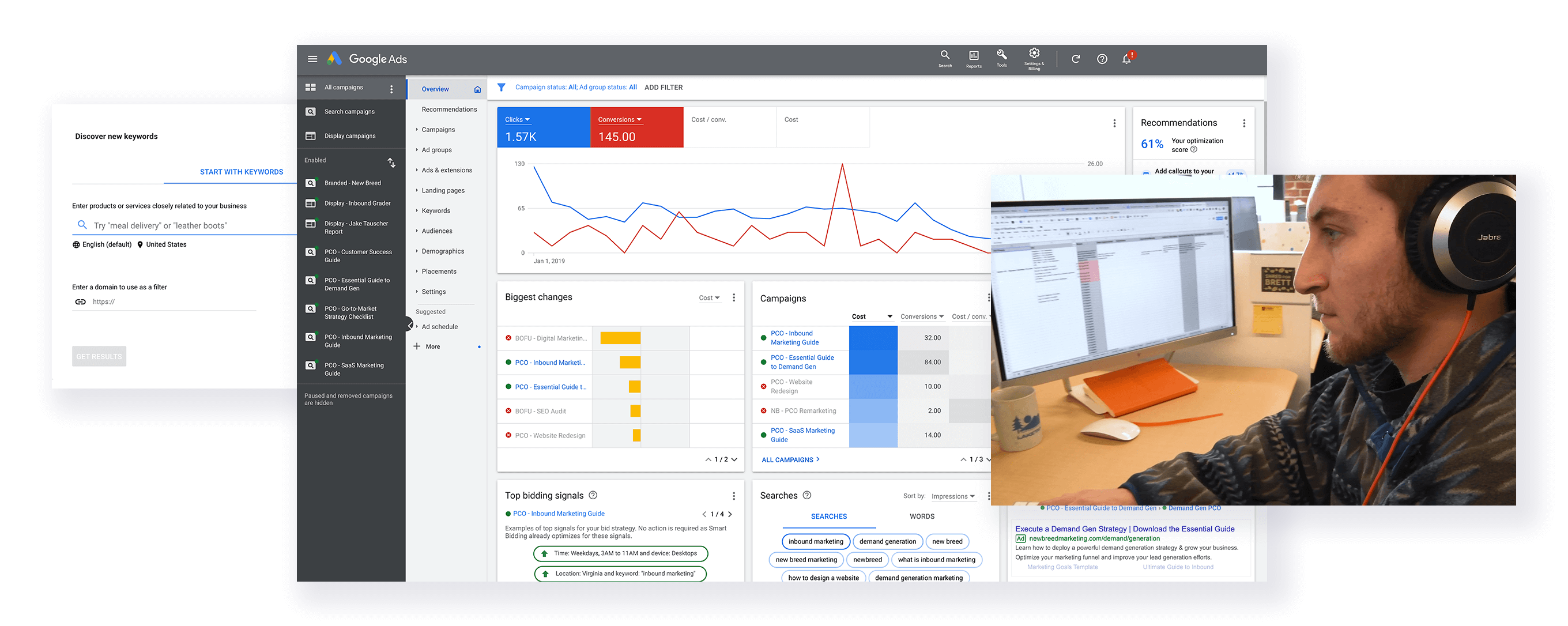Open the Recommendations card three-dot menu
The width and height of the screenshot is (1568, 626).
pyautogui.click(x=1243, y=123)
